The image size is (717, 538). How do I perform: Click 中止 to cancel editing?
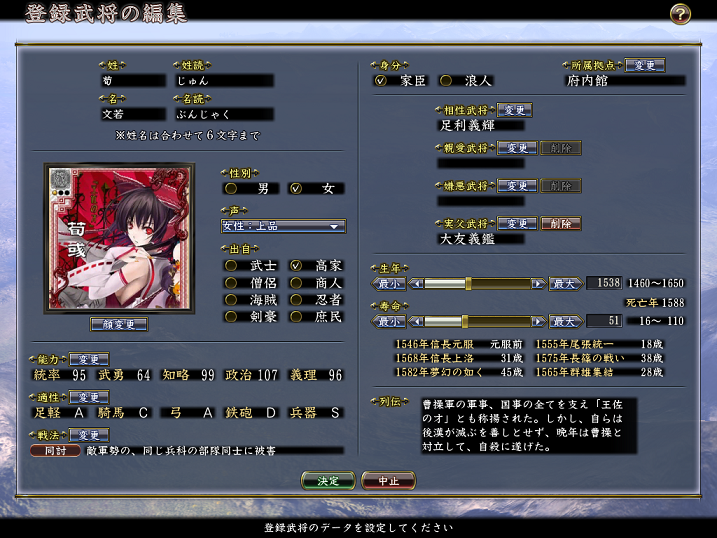(x=388, y=481)
